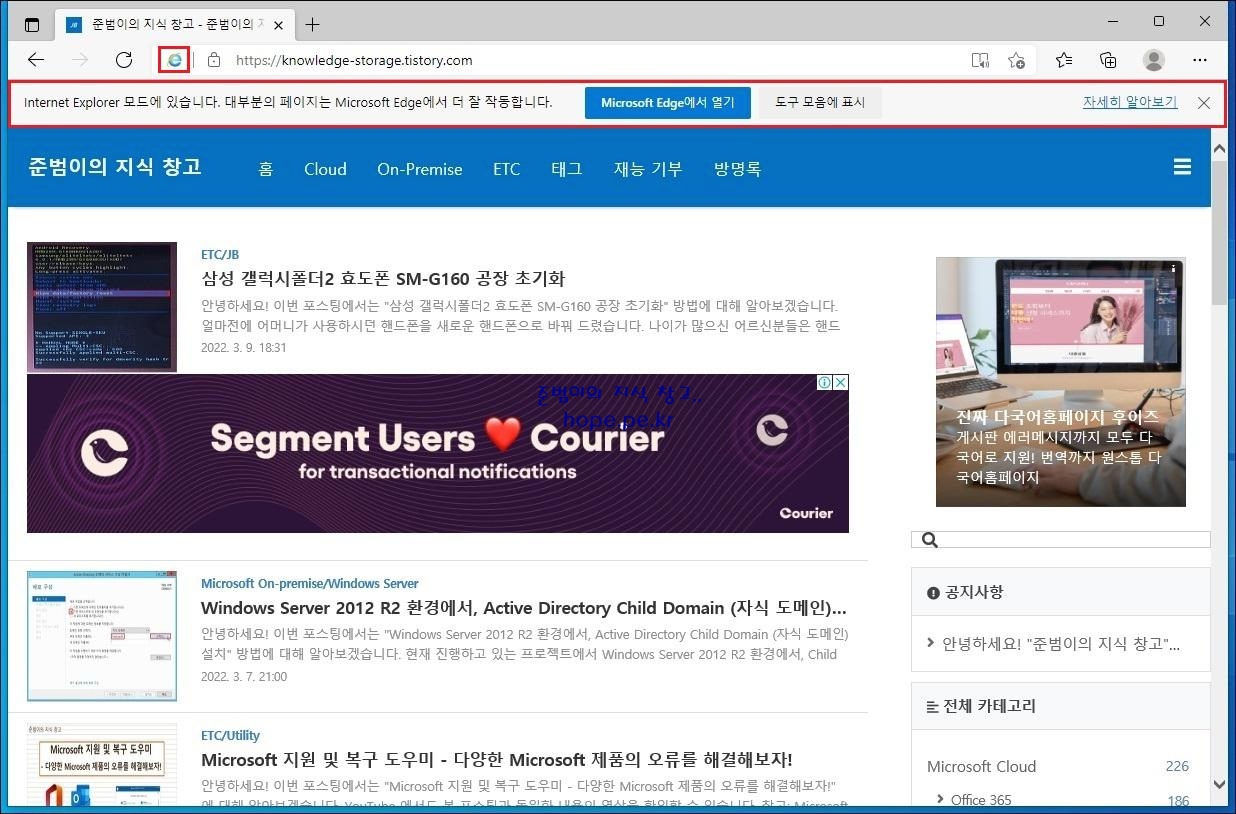Viewport: 1236px width, 814px height.
Task: Add page to favorites star icon
Action: 1016,60
